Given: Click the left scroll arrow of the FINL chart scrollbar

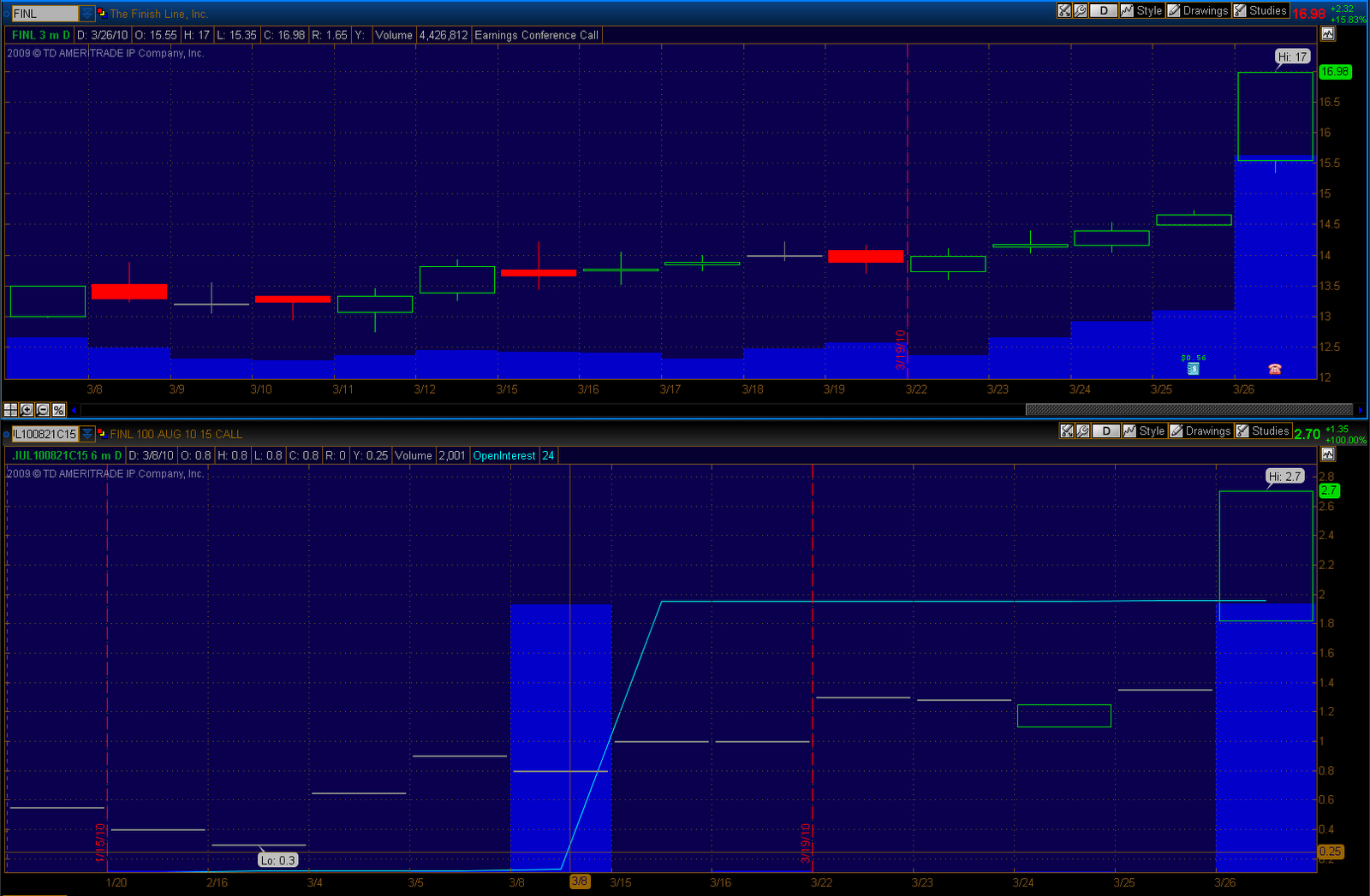Looking at the screenshot, I should click(x=74, y=410).
